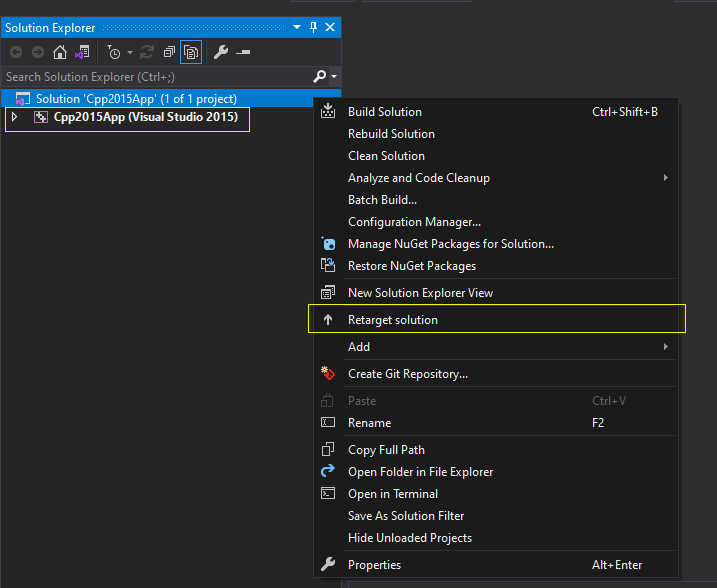Image resolution: width=717 pixels, height=588 pixels.
Task: Expand Analyze and Code Cleanup submenu arrow
Action: [666, 178]
